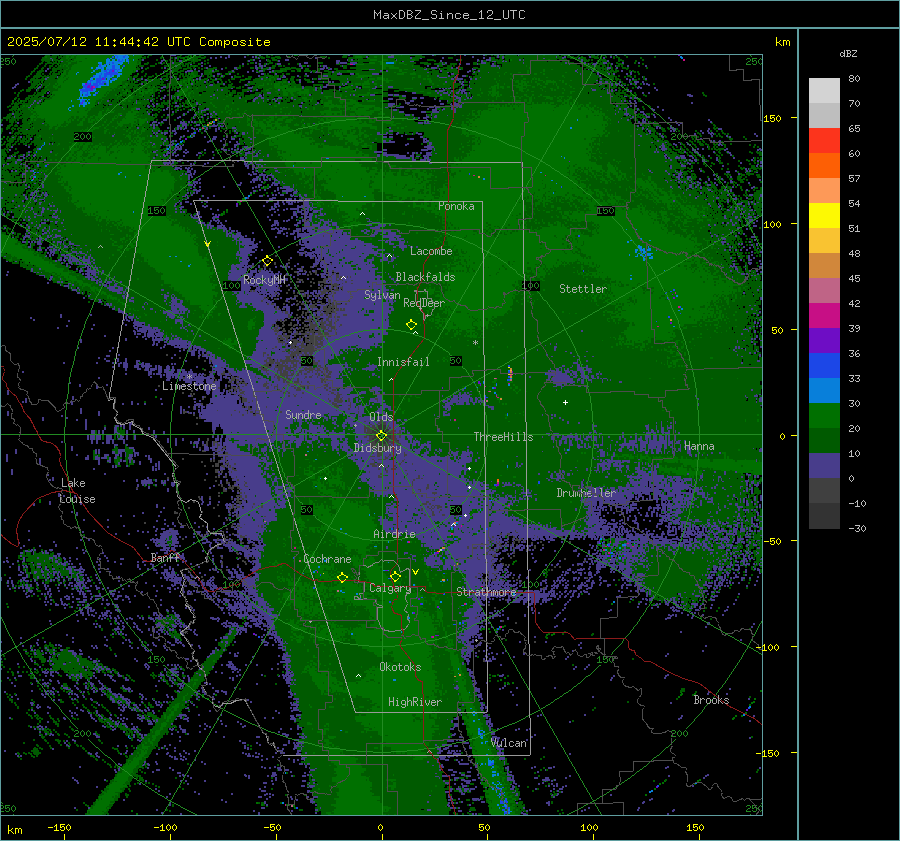The height and width of the screenshot is (841, 900).
Task: Click the MaxDBZ_Since_12_UTC title
Action: [449, 15]
